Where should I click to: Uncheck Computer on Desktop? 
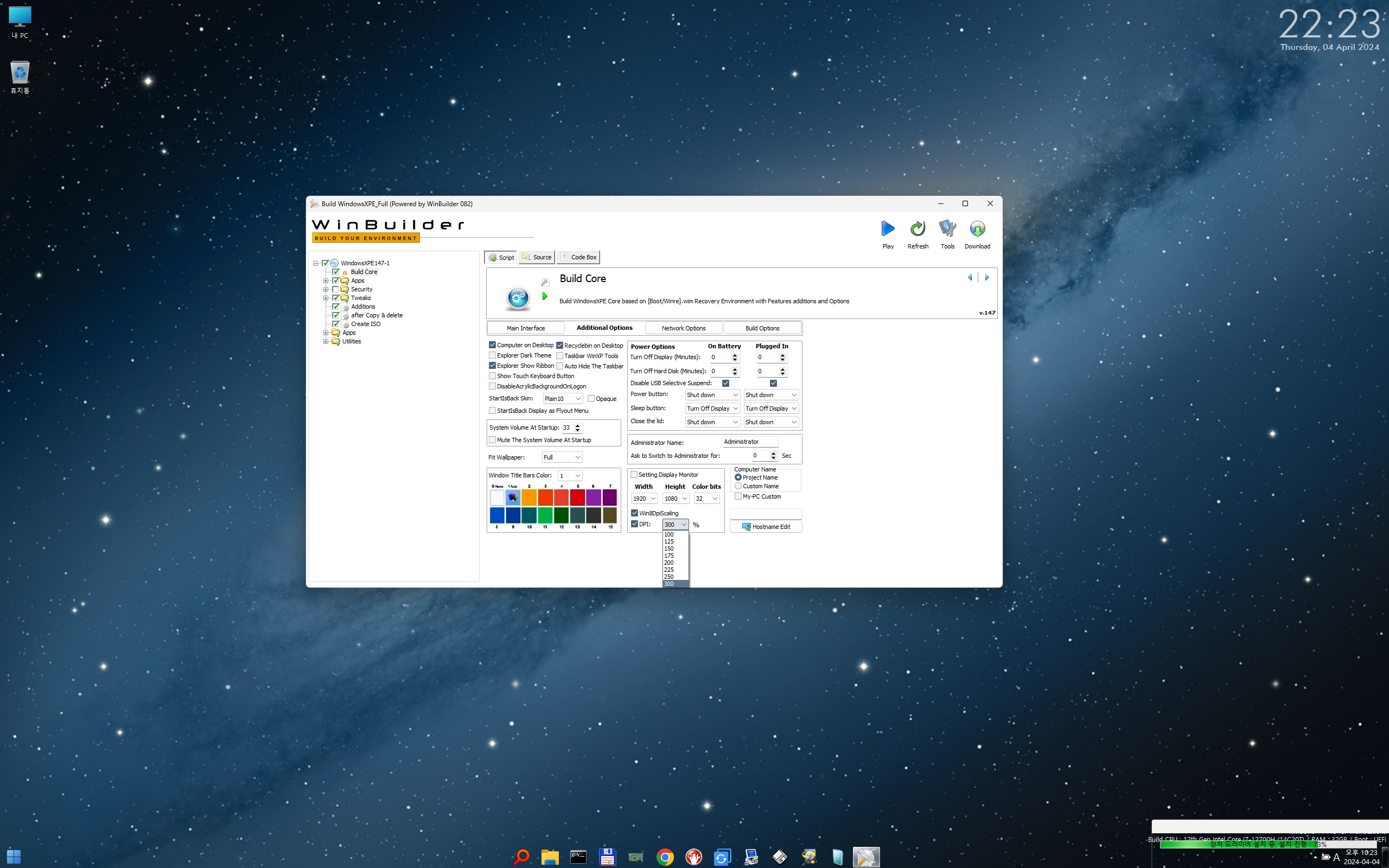coord(492,345)
